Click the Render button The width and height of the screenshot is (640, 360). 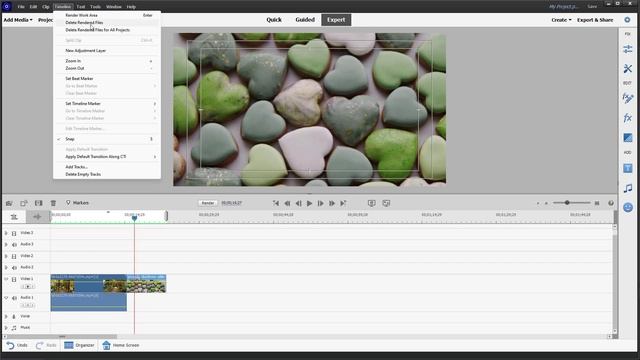[x=208, y=203]
